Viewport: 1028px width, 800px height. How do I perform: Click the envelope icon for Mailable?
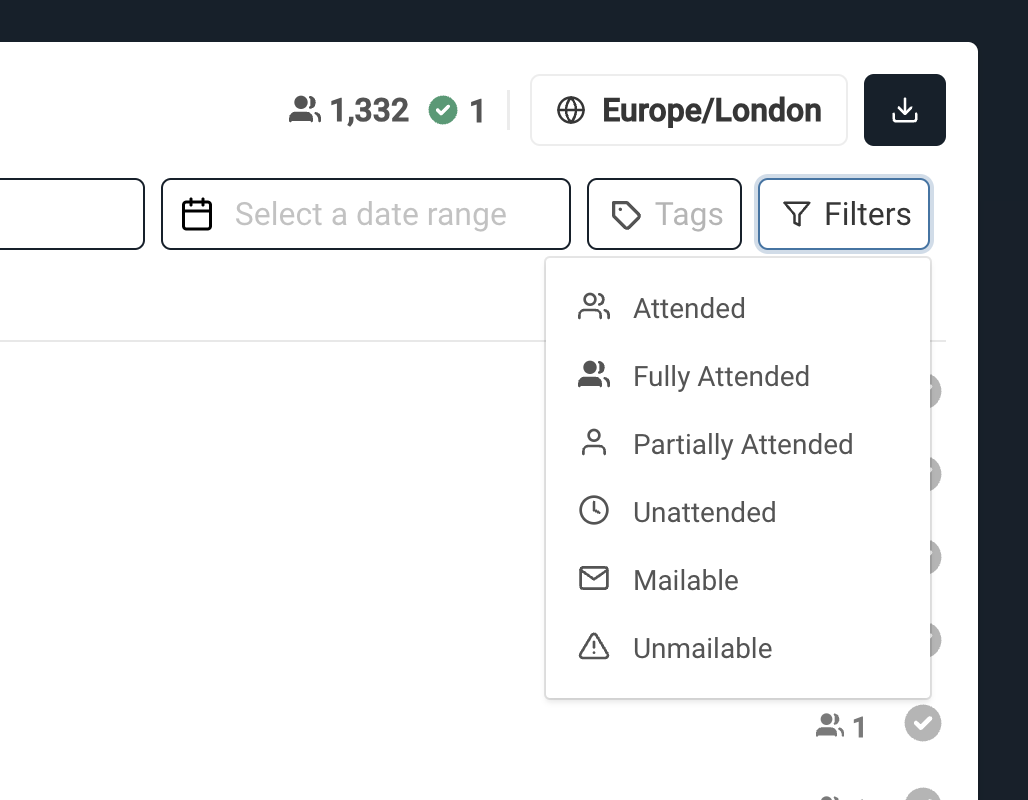pyautogui.click(x=594, y=579)
